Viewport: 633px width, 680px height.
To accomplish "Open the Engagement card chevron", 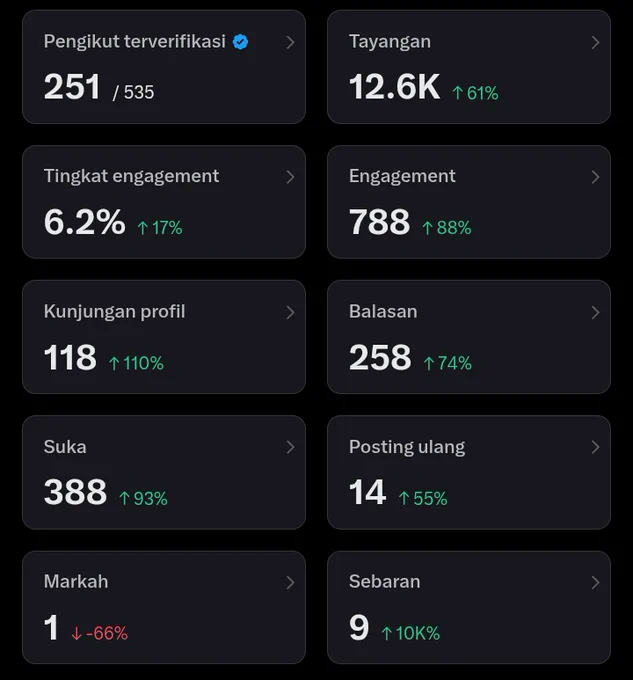I will coord(595,177).
